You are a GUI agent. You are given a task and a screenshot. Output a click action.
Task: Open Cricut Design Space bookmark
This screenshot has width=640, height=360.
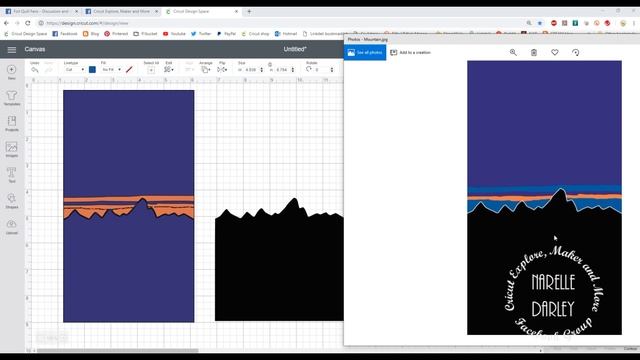pyautogui.click(x=26, y=34)
